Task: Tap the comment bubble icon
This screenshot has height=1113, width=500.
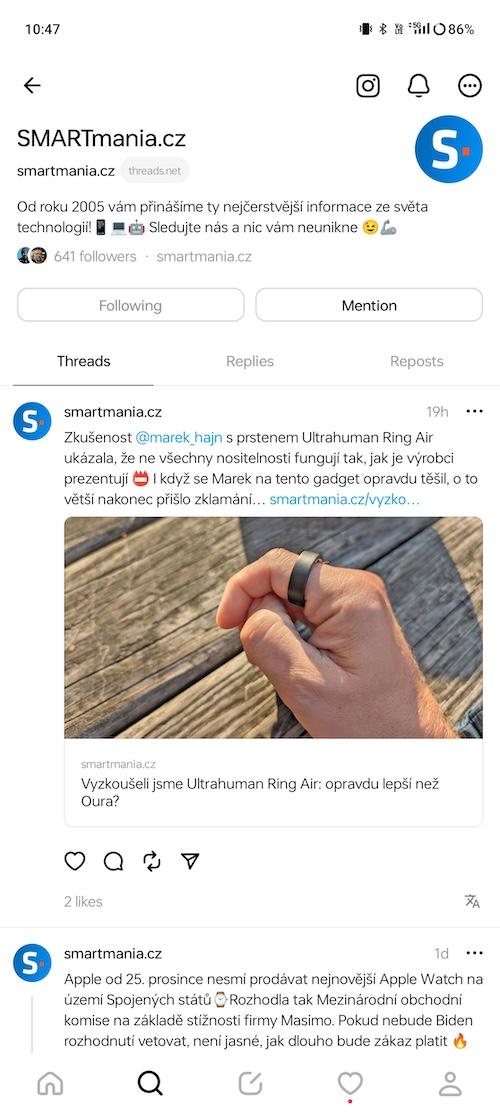Action: (x=113, y=861)
